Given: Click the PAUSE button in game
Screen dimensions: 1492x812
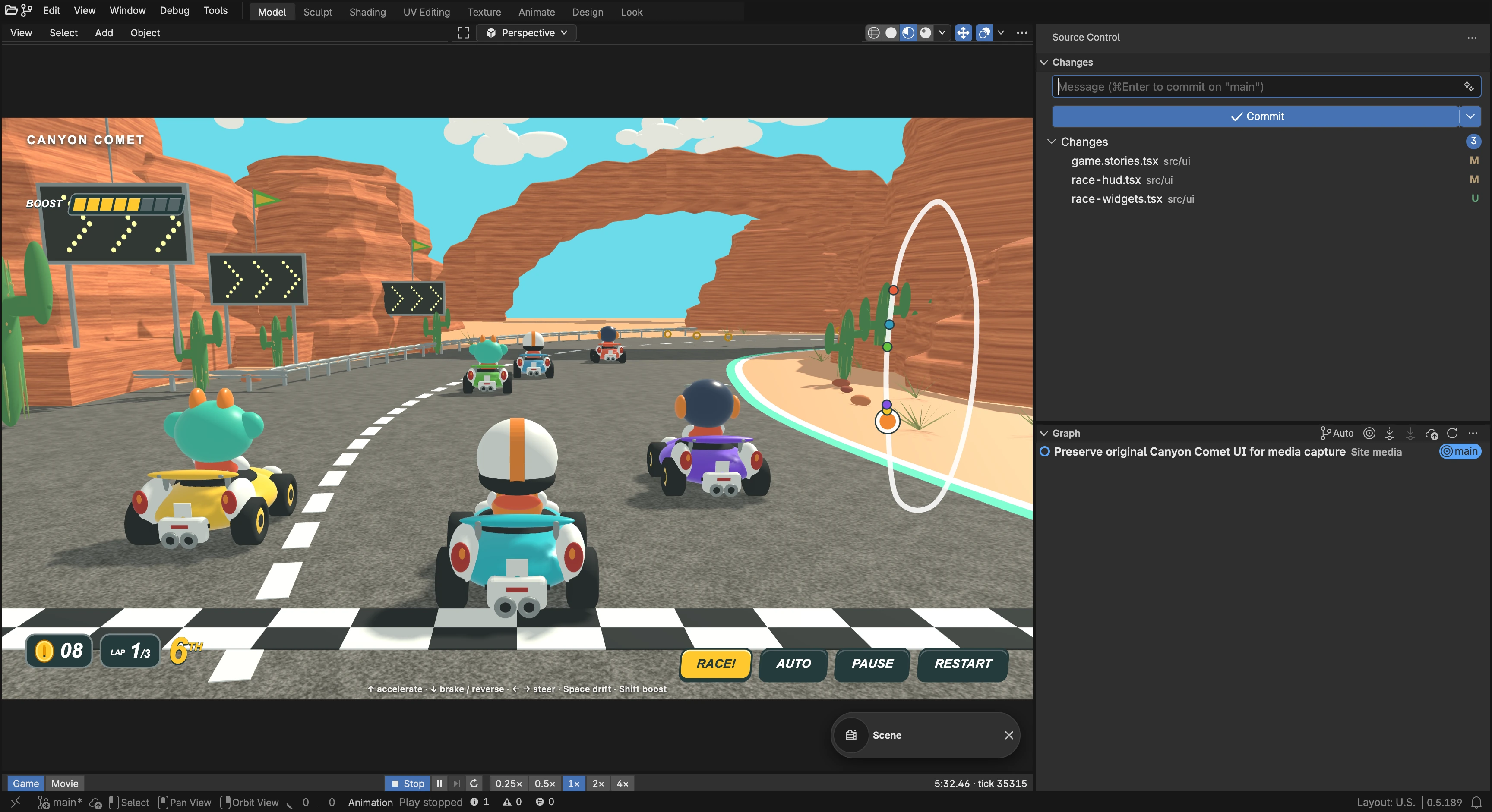Looking at the screenshot, I should click(x=872, y=664).
